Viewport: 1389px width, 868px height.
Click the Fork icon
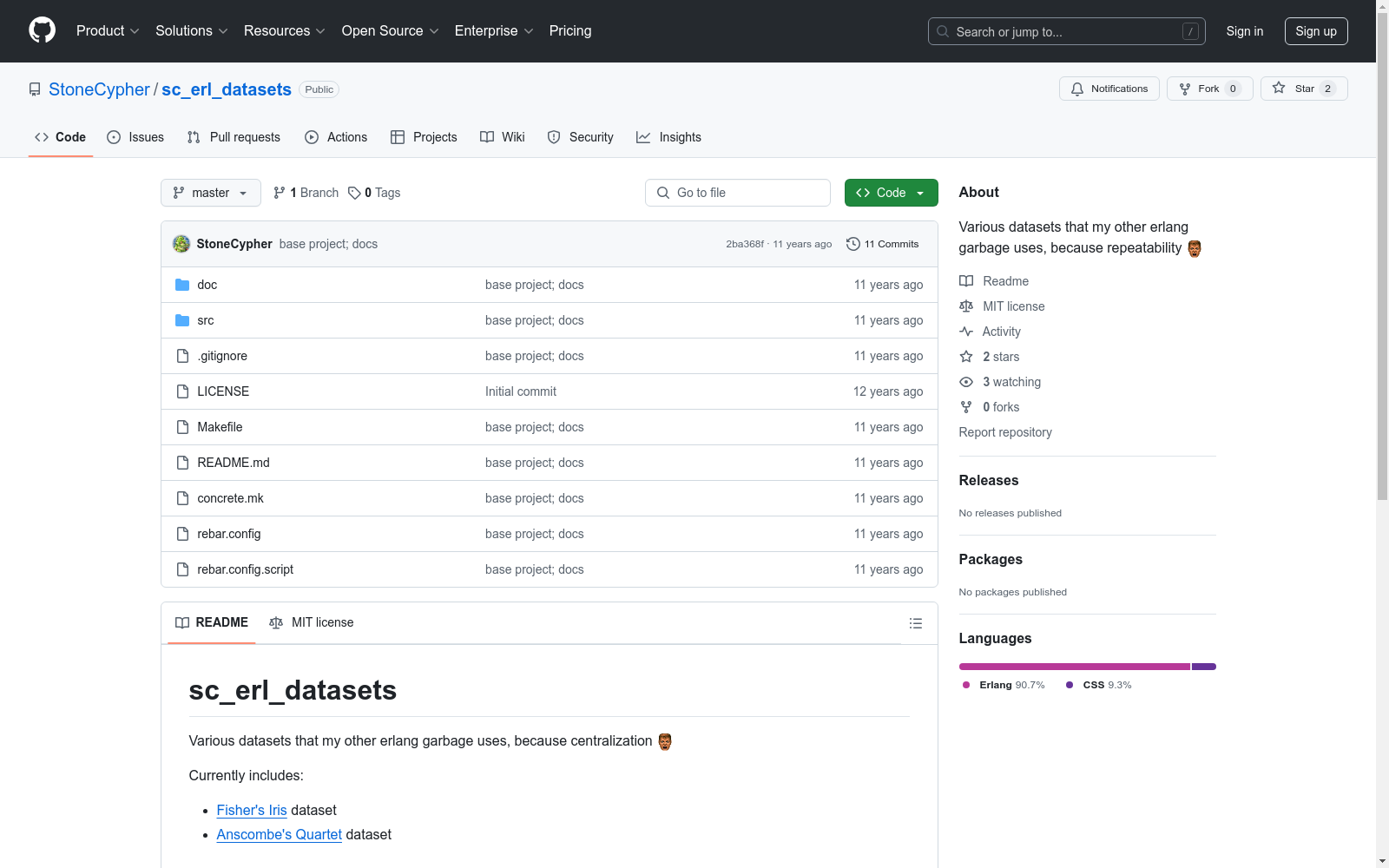click(1185, 89)
